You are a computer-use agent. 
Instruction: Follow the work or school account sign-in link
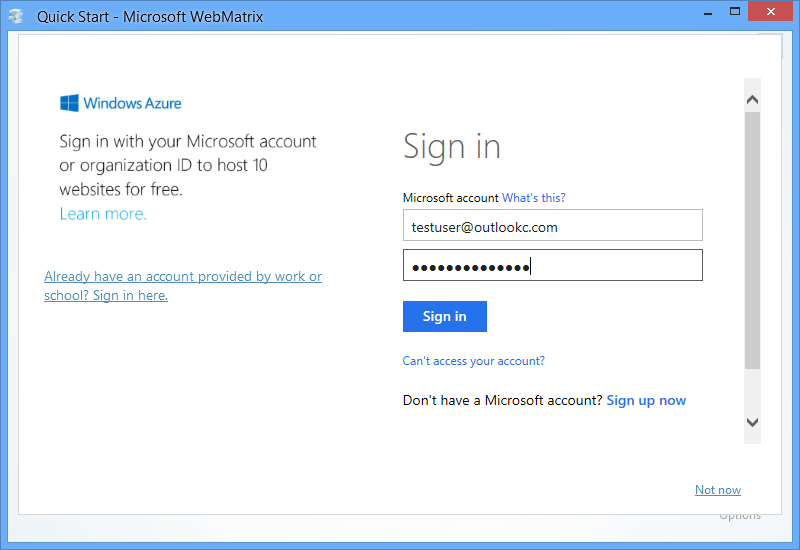(x=183, y=286)
